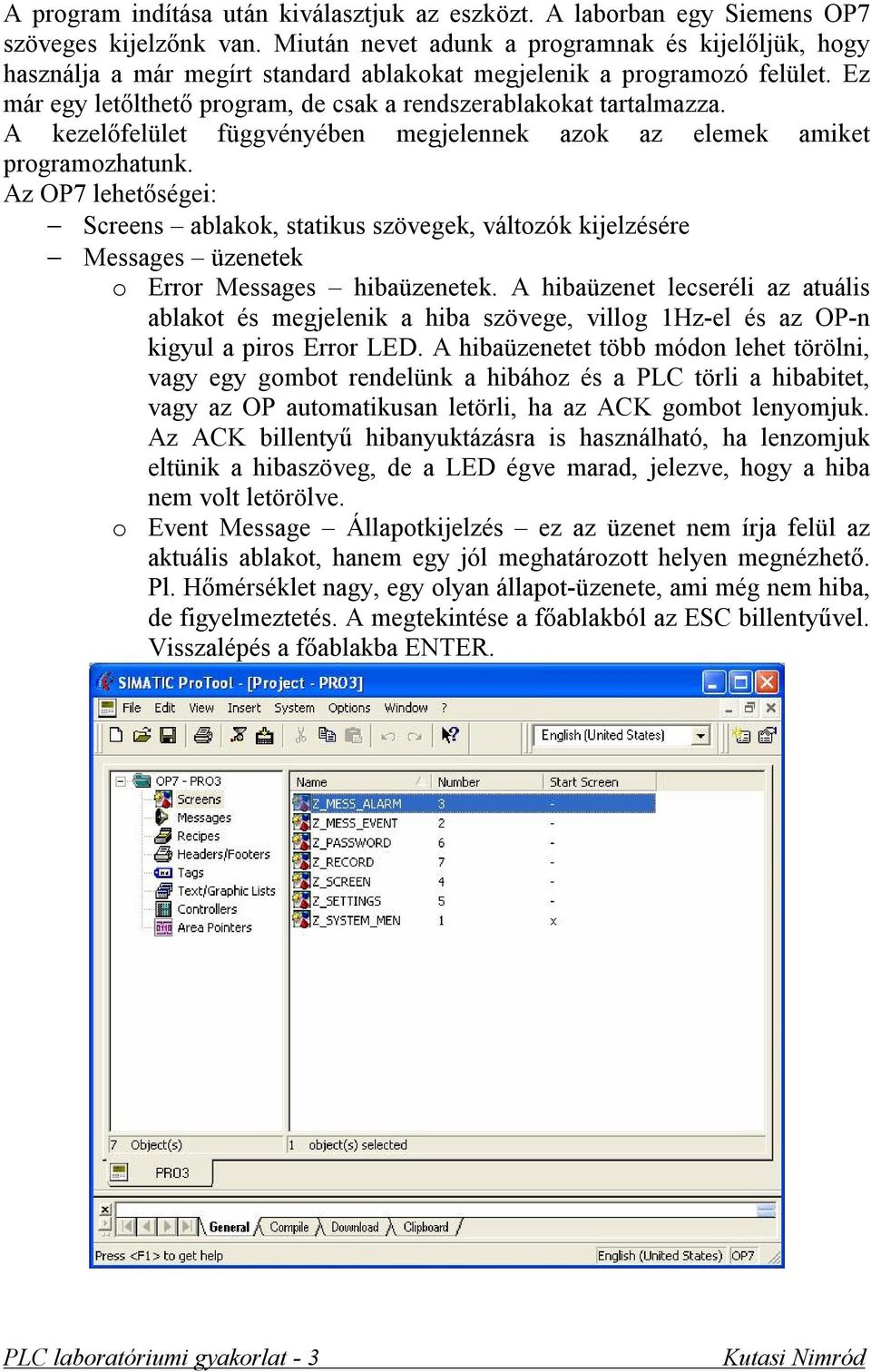Click the Undo arrow icon

388,736
